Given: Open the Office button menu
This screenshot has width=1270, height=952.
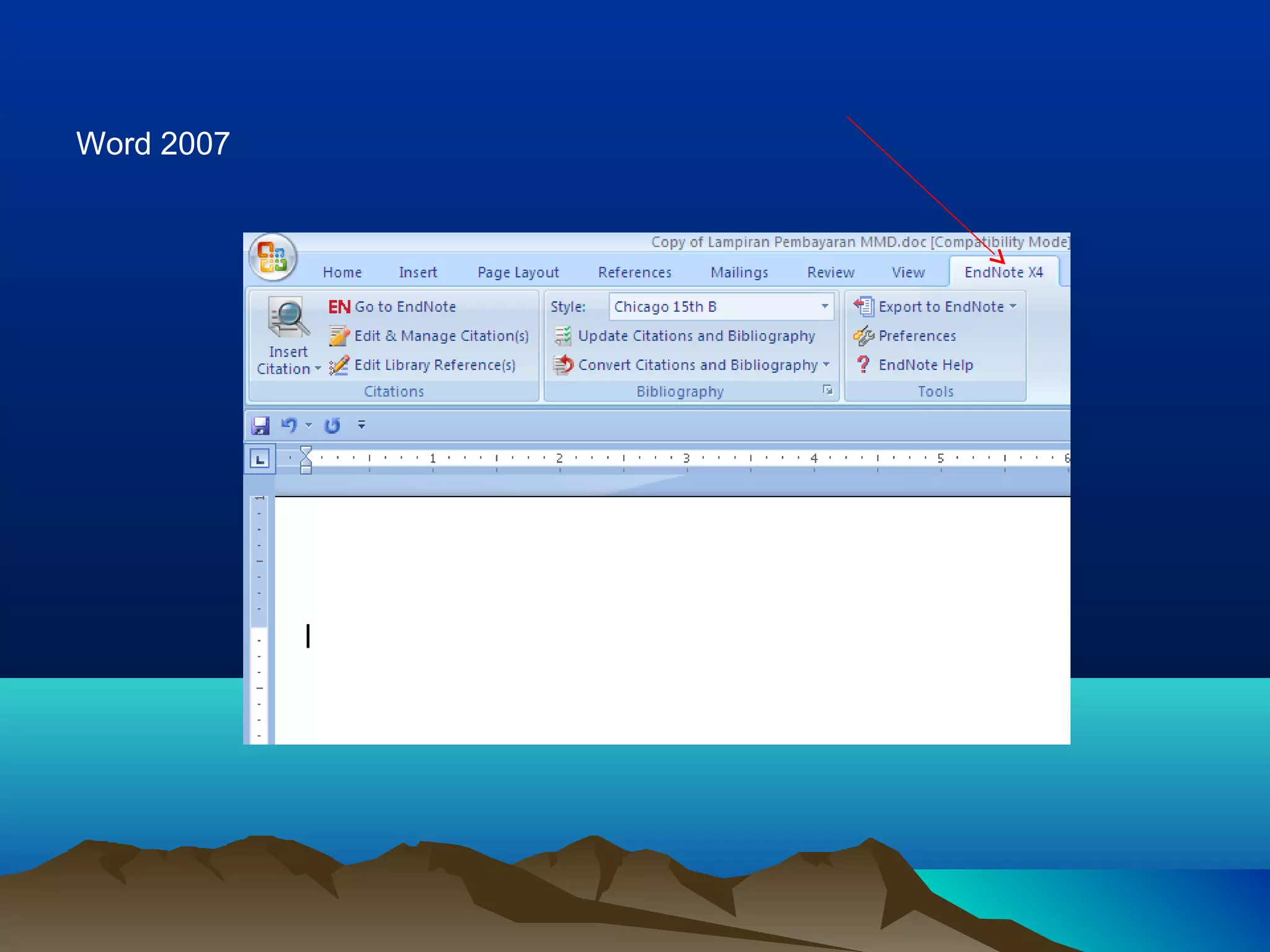Looking at the screenshot, I should pos(273,257).
